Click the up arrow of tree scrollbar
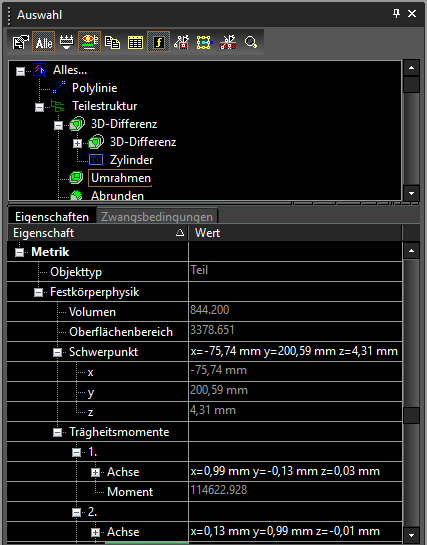Viewport: 427px width, 545px height. coord(411,68)
